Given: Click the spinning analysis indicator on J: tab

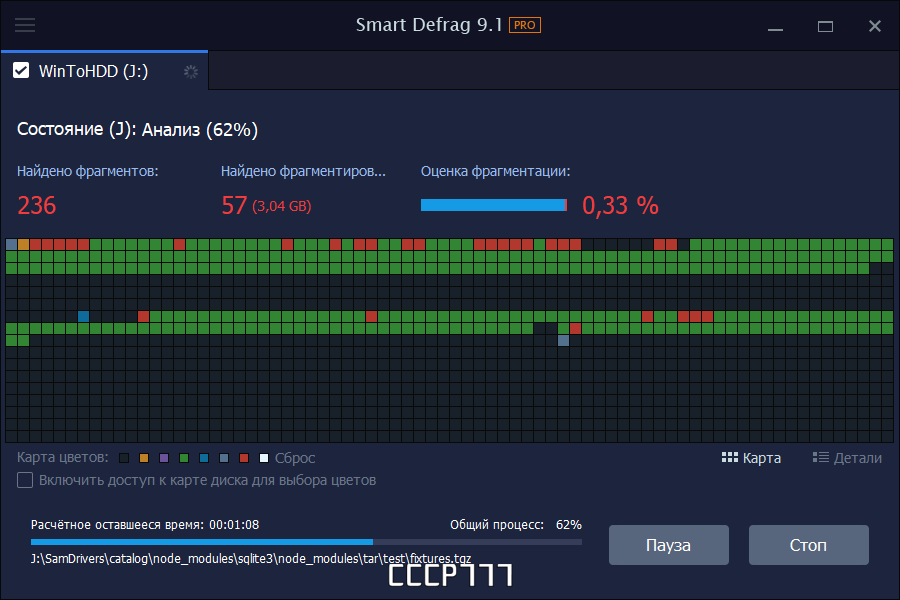Looking at the screenshot, I should pyautogui.click(x=191, y=72).
